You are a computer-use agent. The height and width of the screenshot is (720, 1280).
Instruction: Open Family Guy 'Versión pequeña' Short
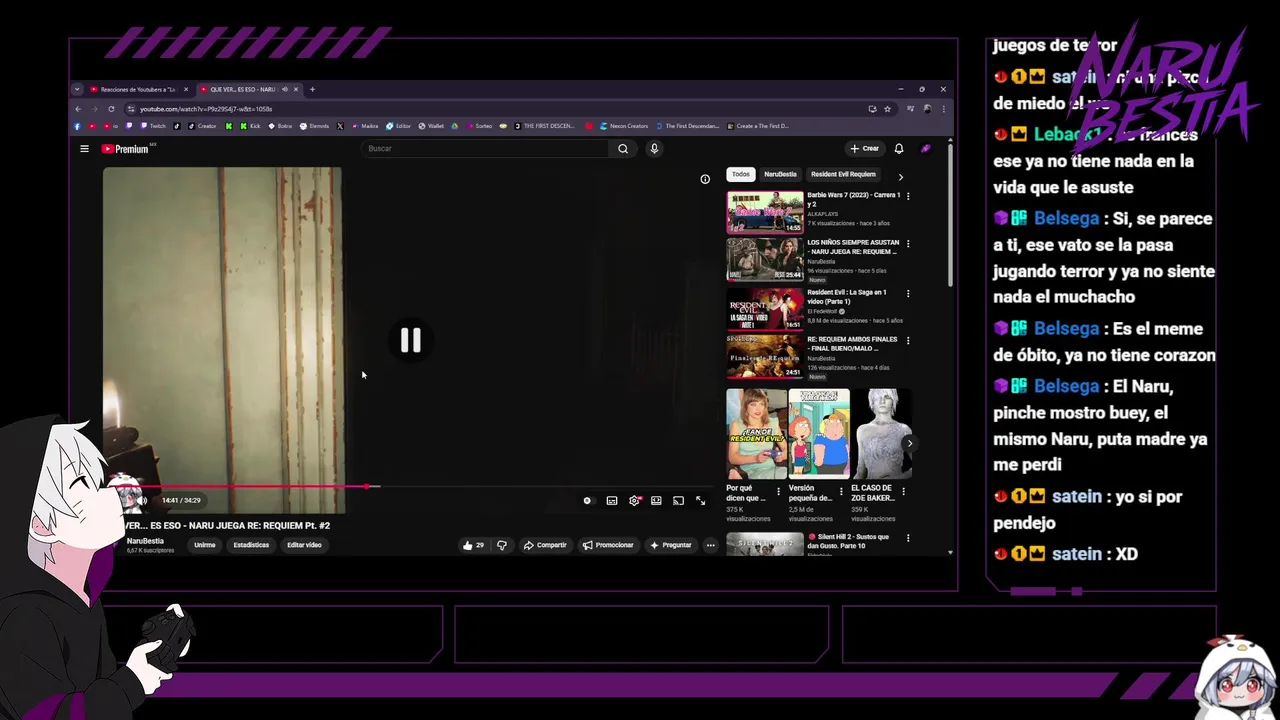pos(819,435)
